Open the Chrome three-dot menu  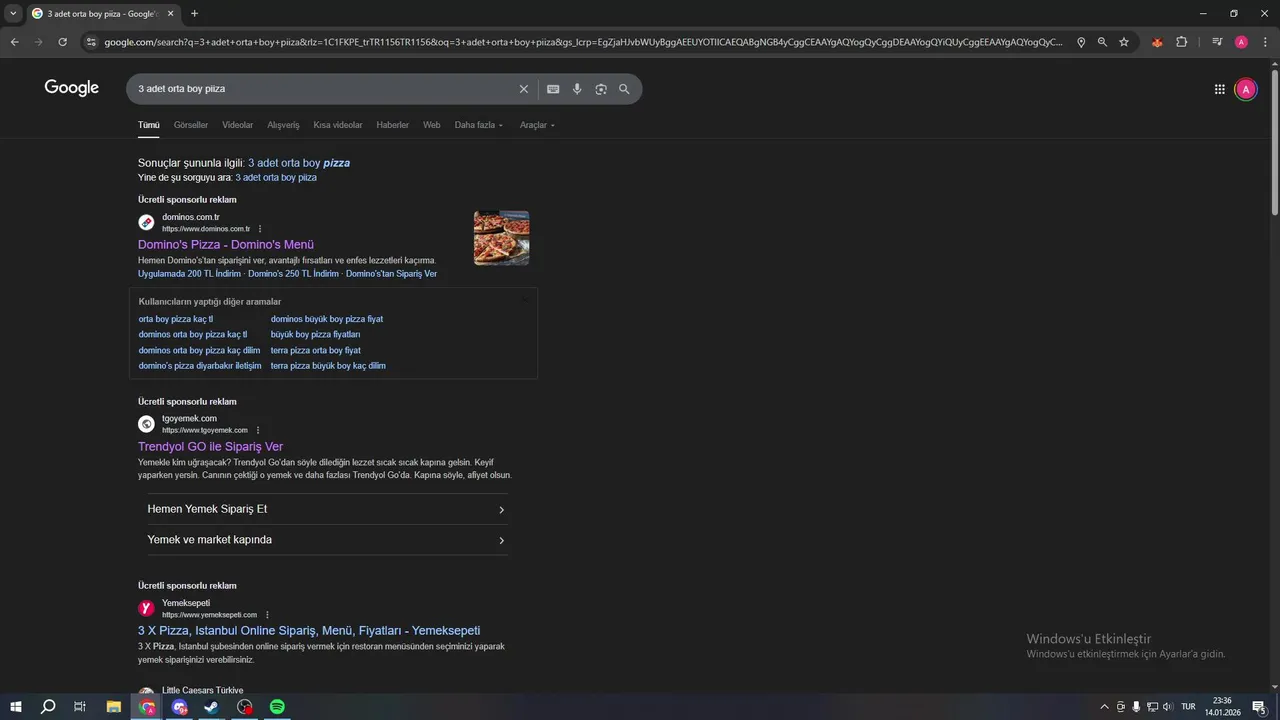1264,42
